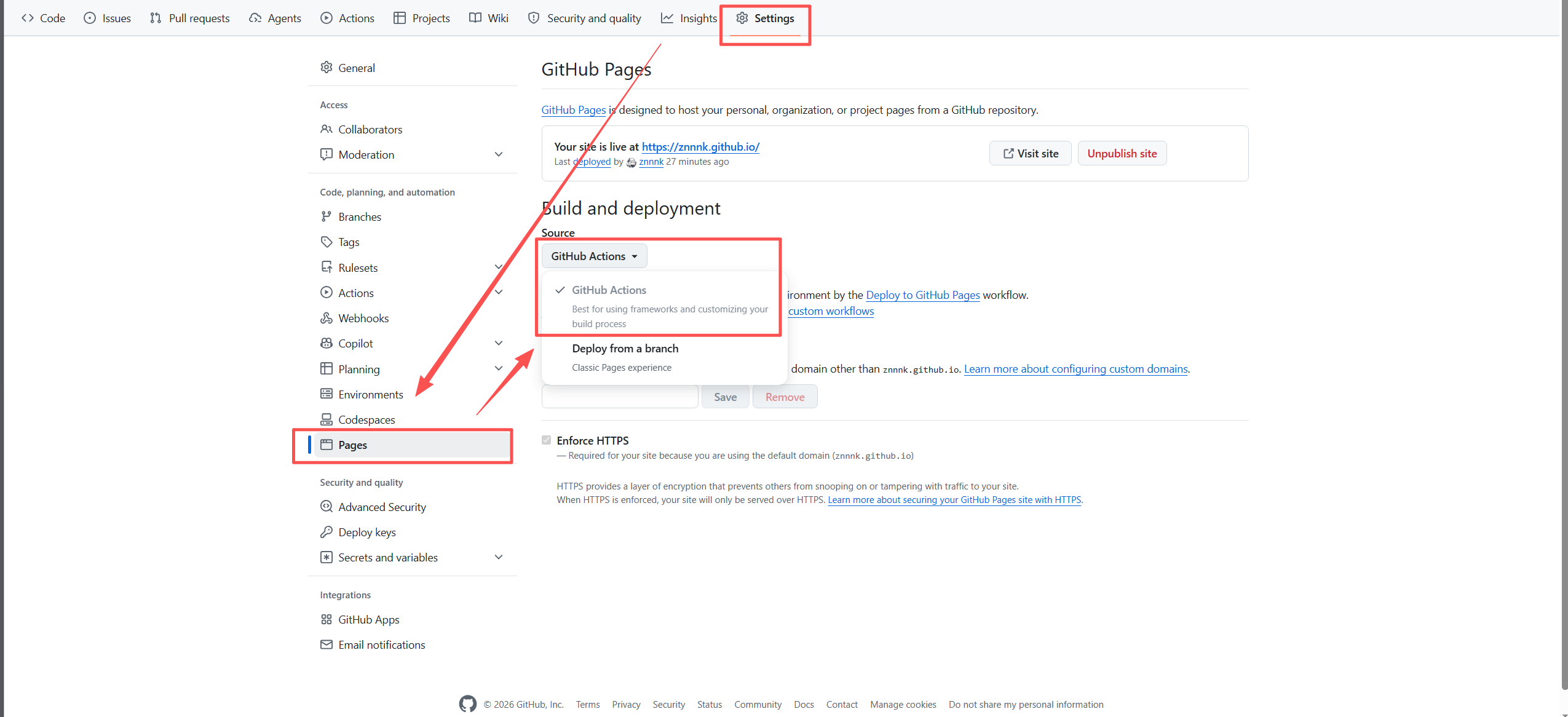This screenshot has height=717, width=1568.
Task: Open the custom workflows link
Action: pyautogui.click(x=831, y=311)
